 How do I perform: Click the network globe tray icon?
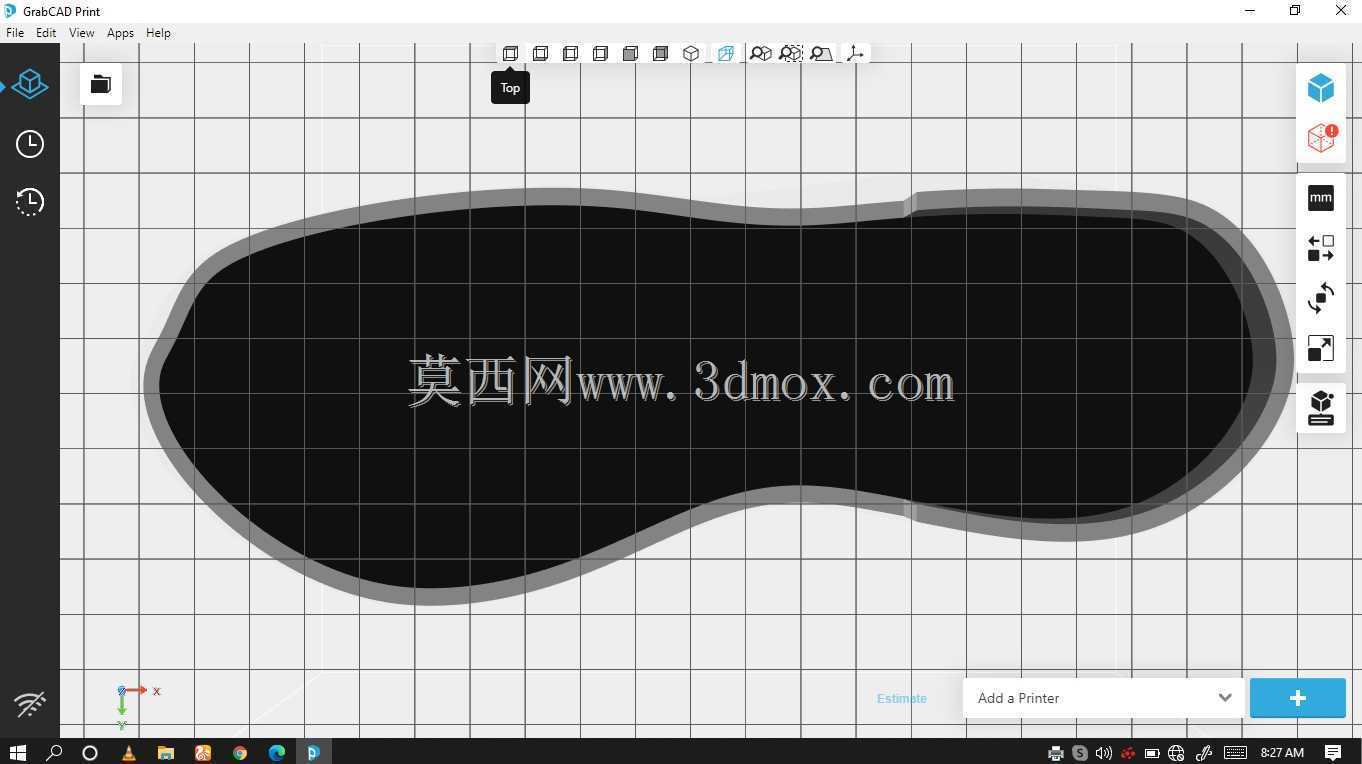click(x=1176, y=753)
